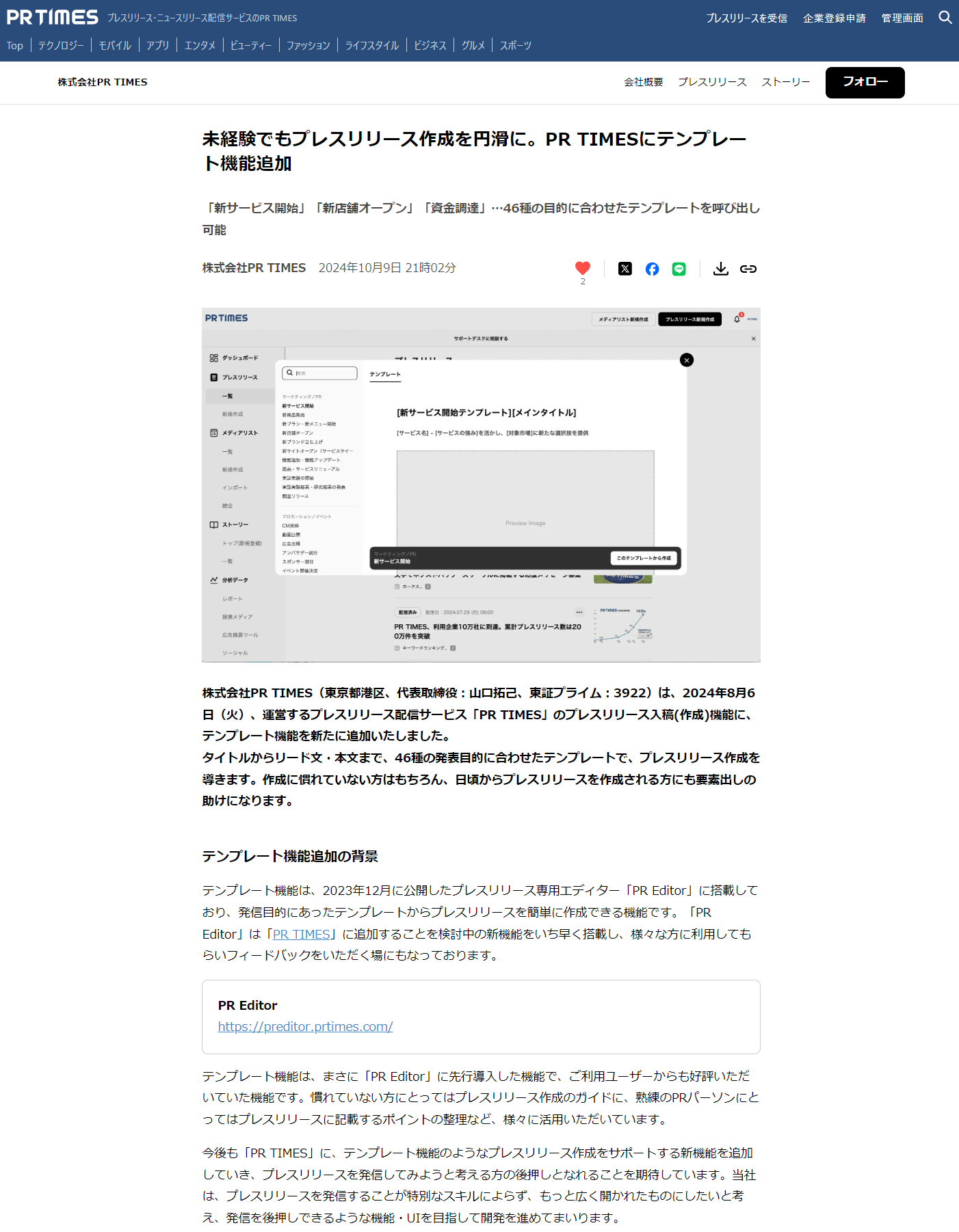
Task: Click 株式会社PR TIMES author name beside date
Action: (254, 268)
